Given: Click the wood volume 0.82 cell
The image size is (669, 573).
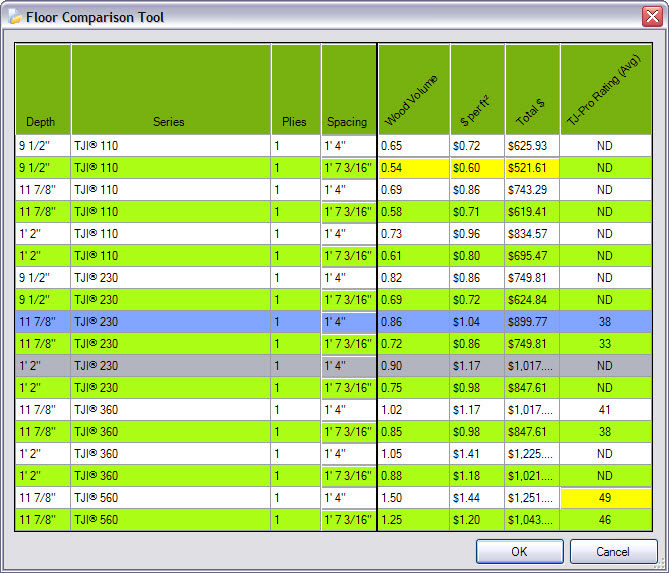Looking at the screenshot, I should coord(413,278).
